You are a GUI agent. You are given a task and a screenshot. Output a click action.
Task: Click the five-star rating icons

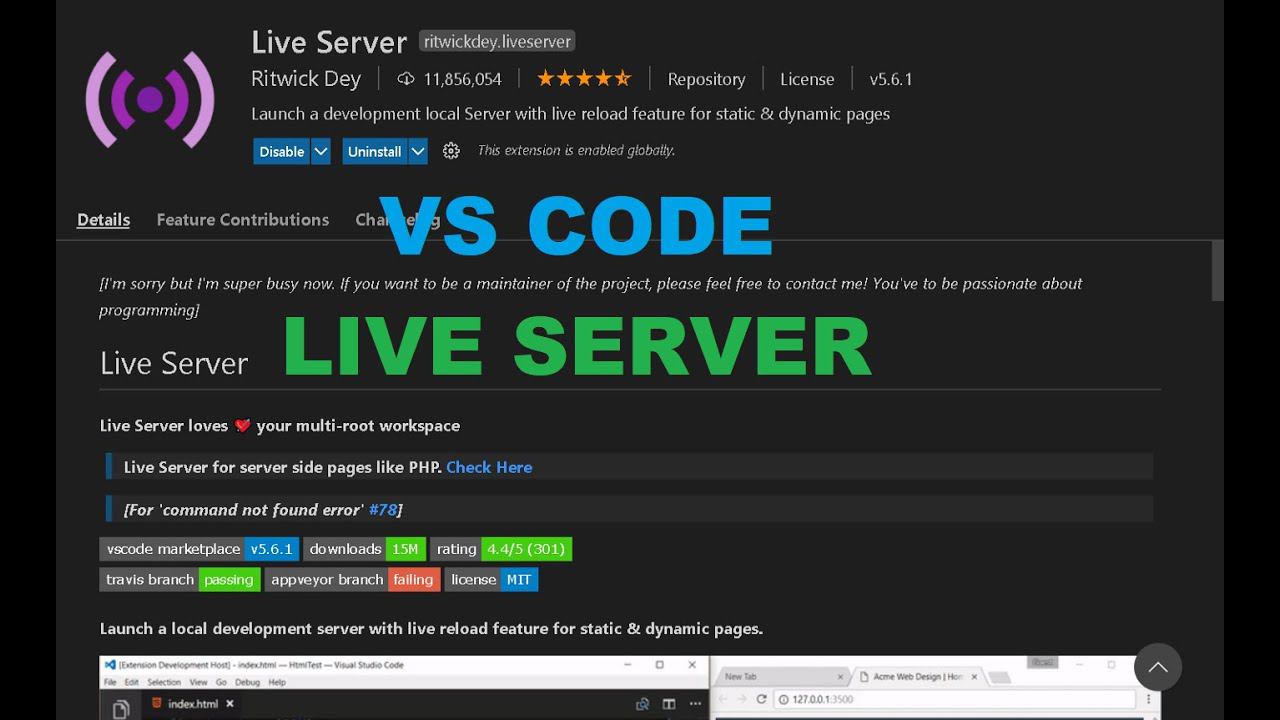pos(584,78)
